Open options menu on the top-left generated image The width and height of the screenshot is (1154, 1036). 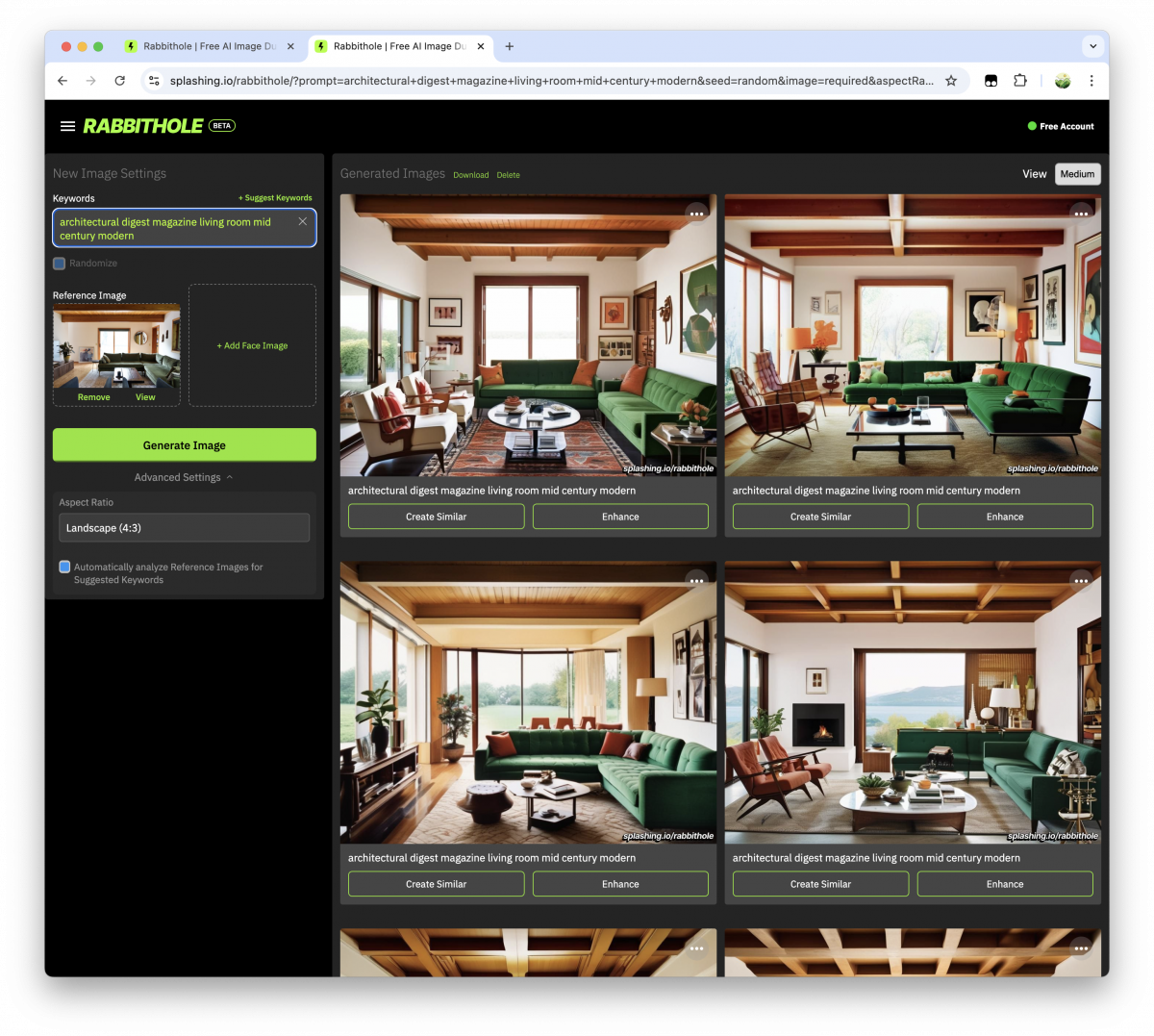coord(696,213)
